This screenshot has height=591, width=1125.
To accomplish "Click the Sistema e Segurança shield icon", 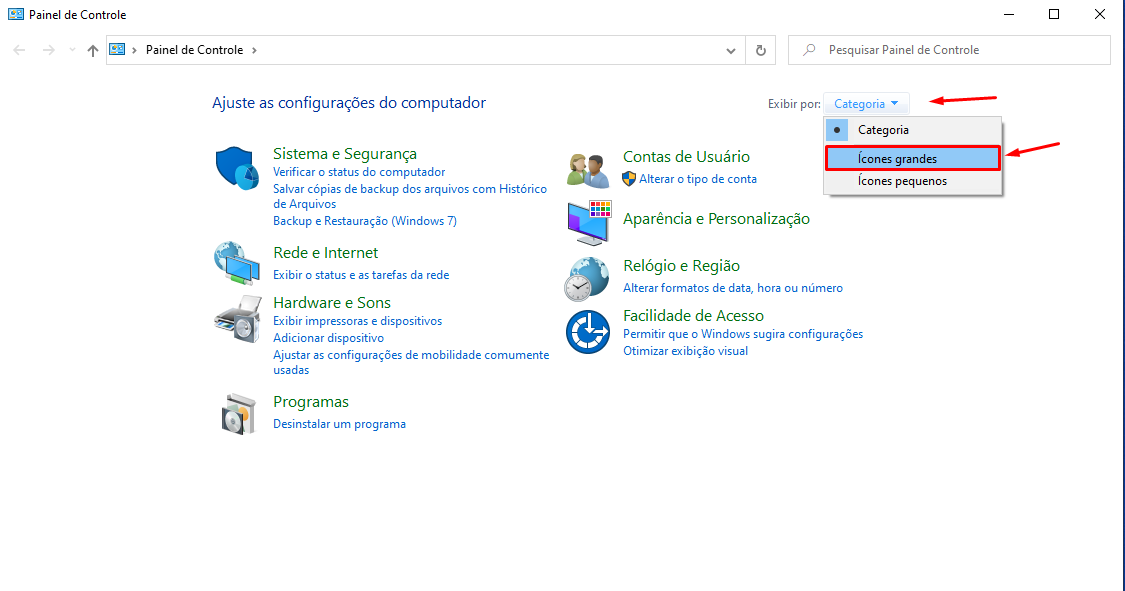I will tap(237, 167).
